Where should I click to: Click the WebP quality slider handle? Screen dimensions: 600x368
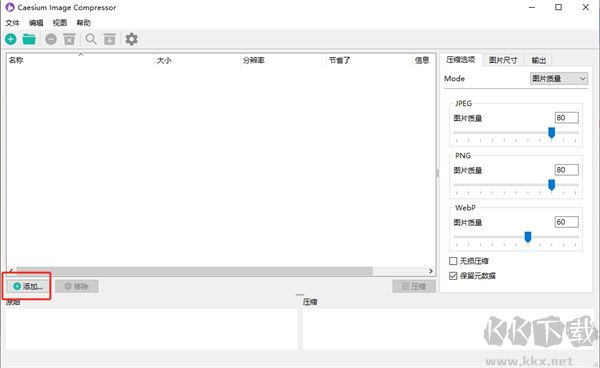(x=528, y=237)
